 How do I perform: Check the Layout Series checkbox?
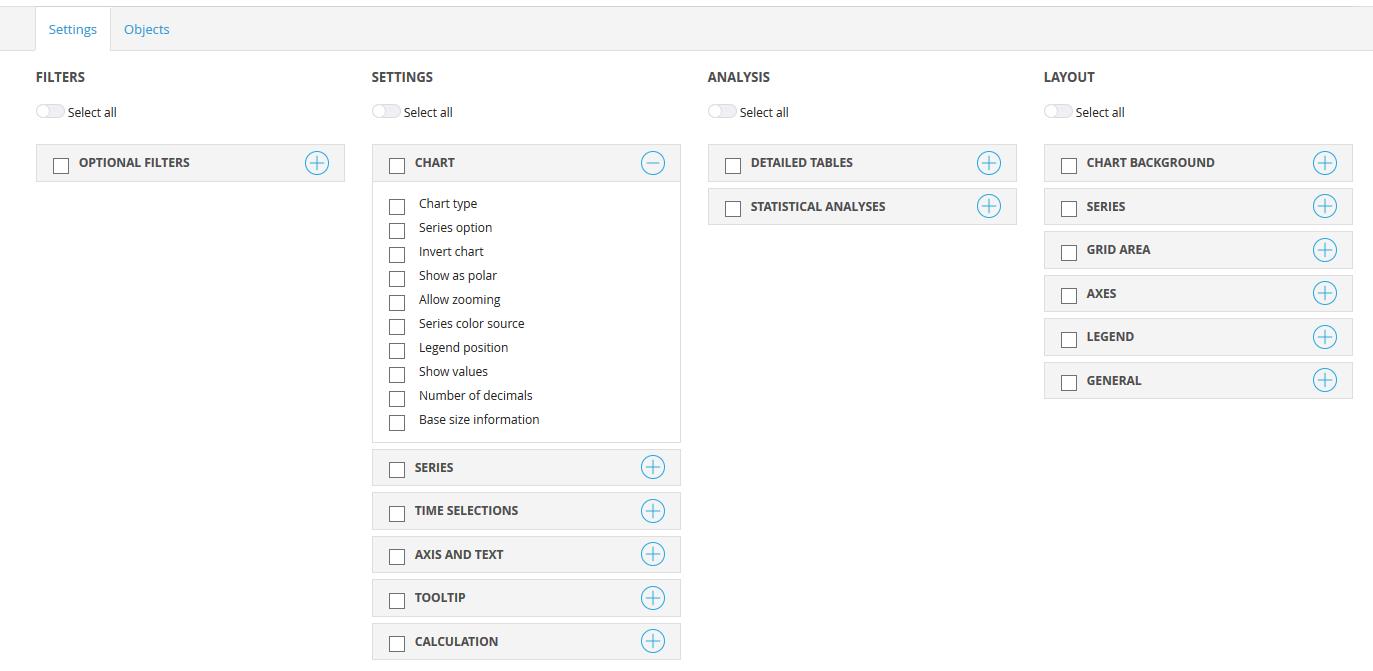pos(1069,208)
